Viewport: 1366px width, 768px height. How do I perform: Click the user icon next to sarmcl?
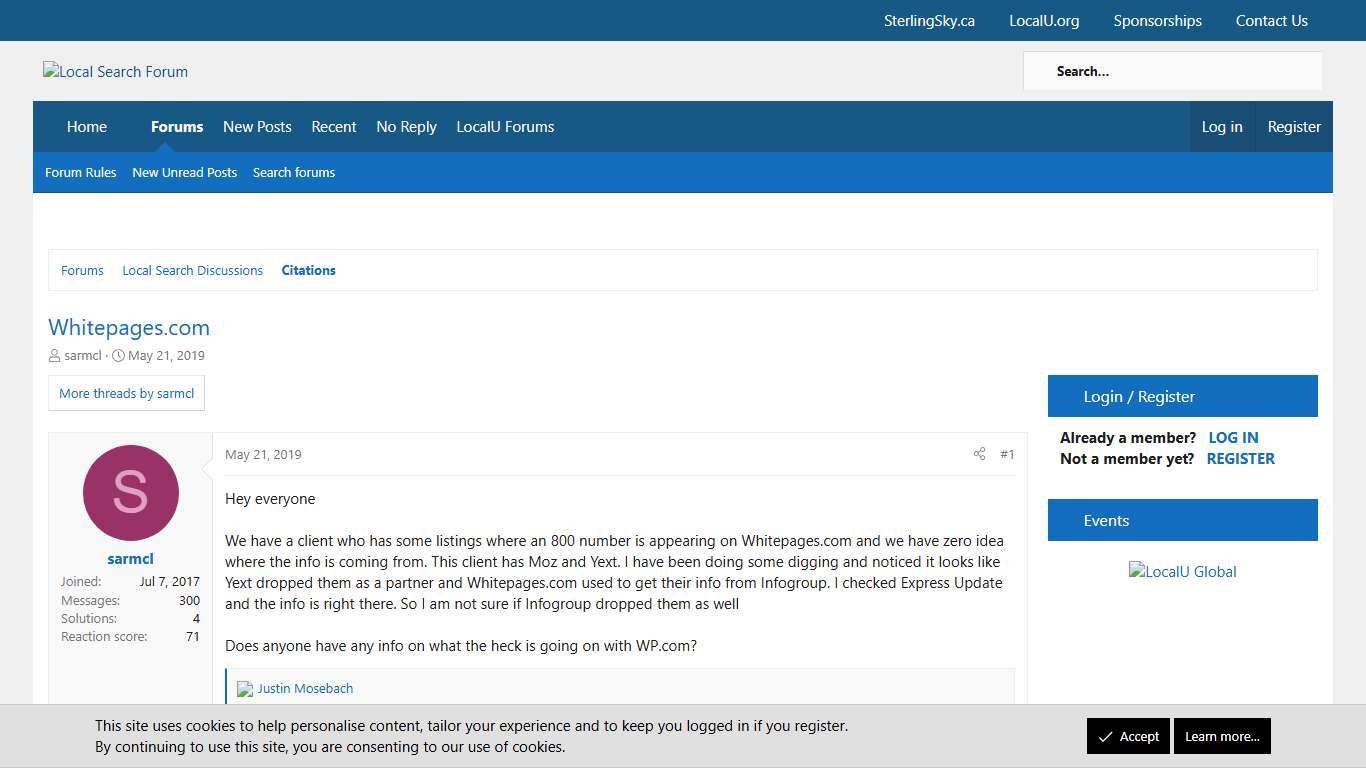pos(54,355)
